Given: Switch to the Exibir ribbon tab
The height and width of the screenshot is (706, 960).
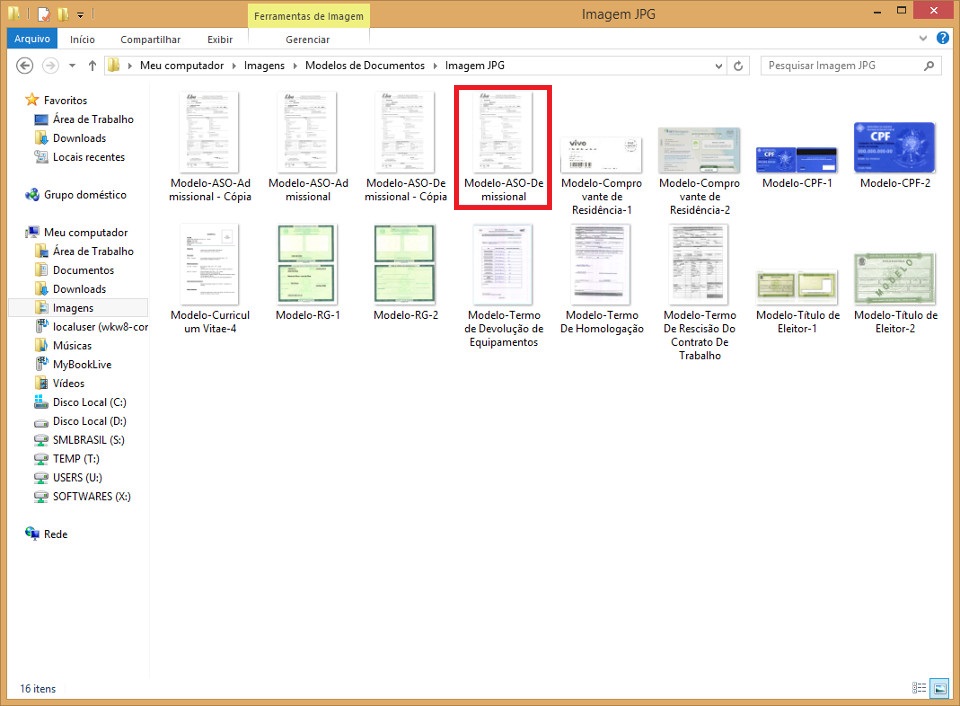Looking at the screenshot, I should coord(220,39).
